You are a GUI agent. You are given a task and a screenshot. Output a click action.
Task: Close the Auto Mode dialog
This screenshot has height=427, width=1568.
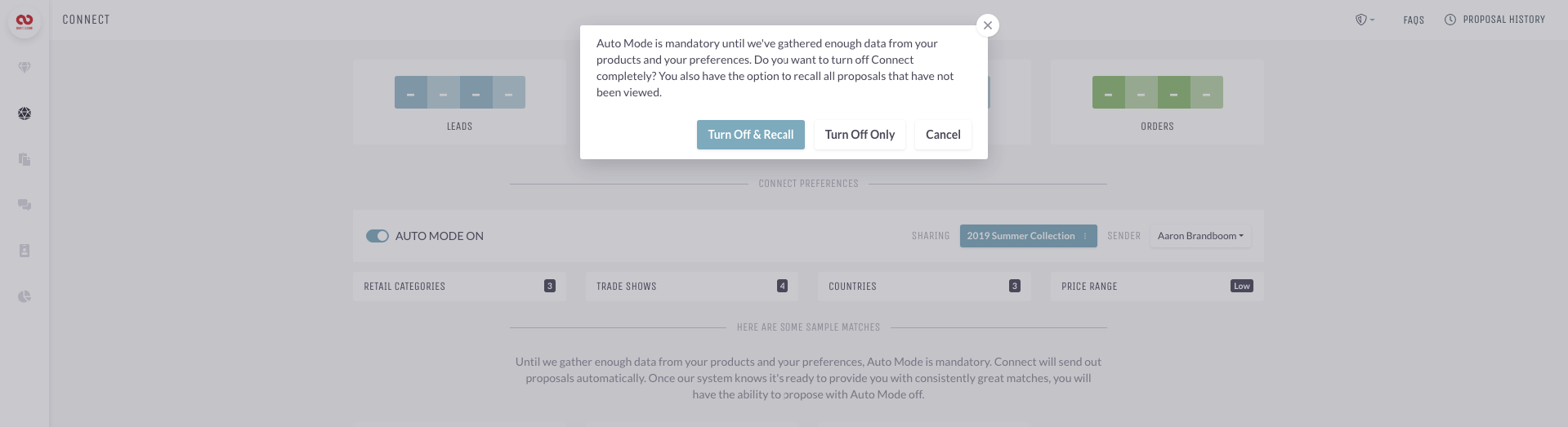coord(988,25)
